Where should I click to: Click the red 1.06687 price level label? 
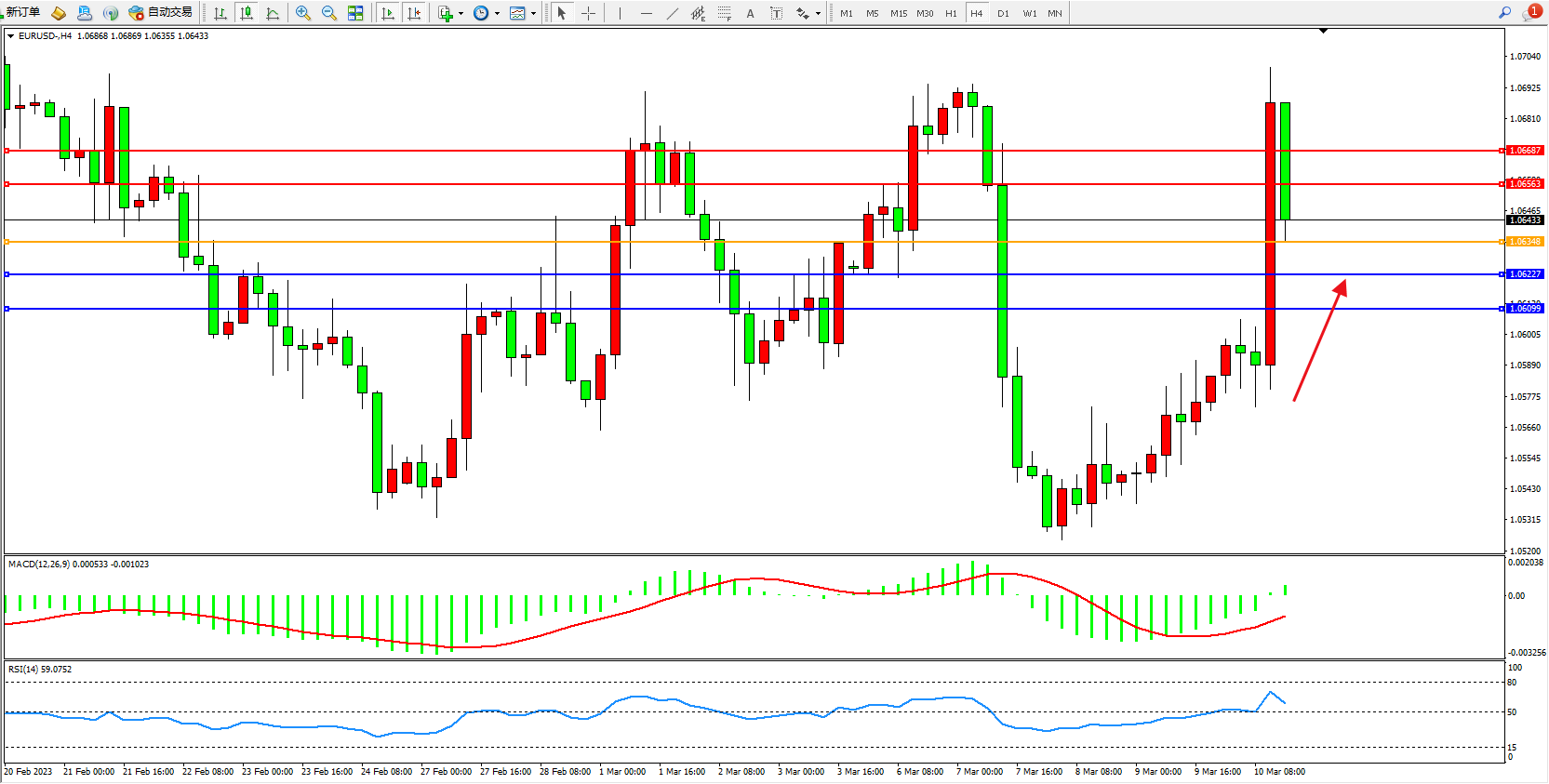[x=1525, y=151]
